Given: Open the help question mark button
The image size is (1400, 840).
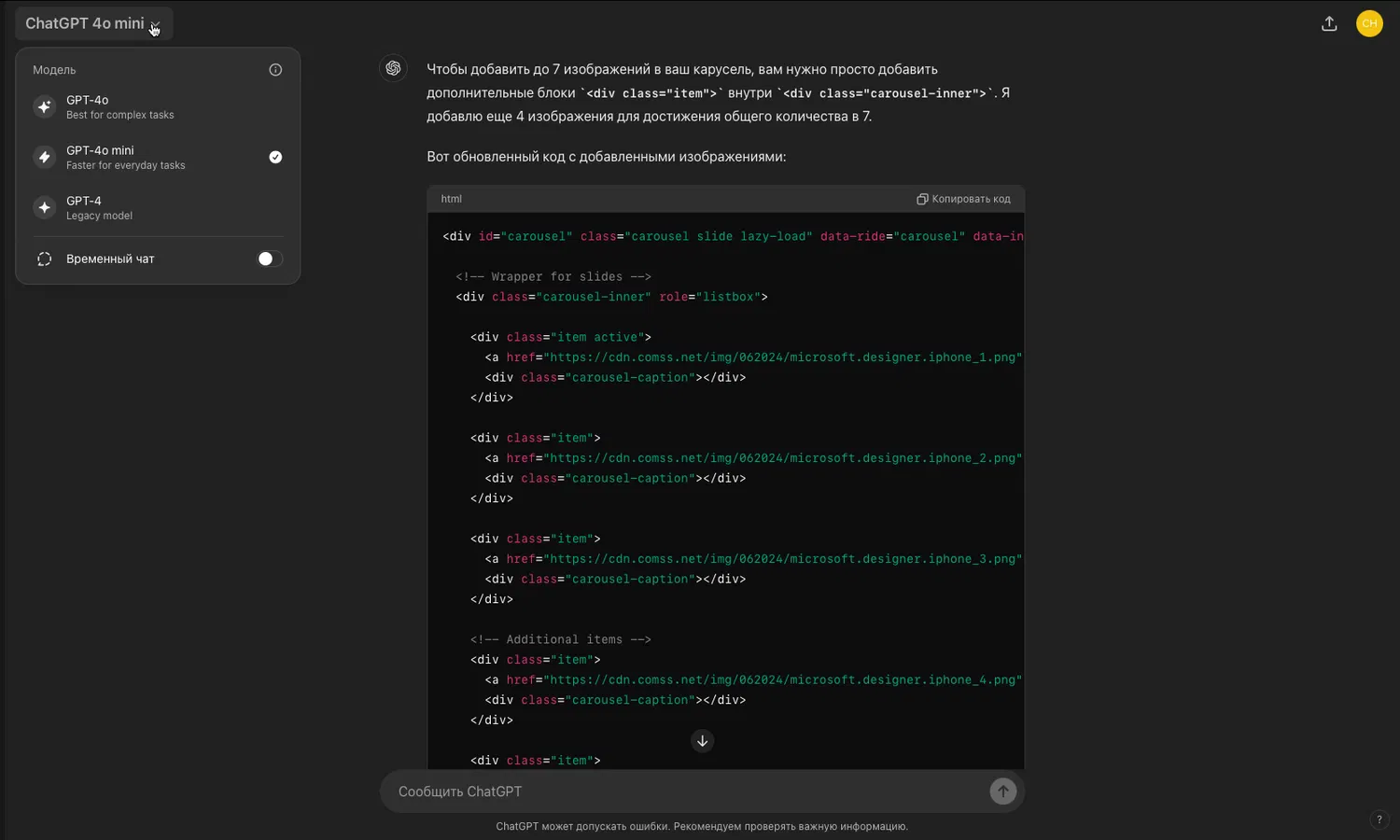Looking at the screenshot, I should pyautogui.click(x=1379, y=820).
